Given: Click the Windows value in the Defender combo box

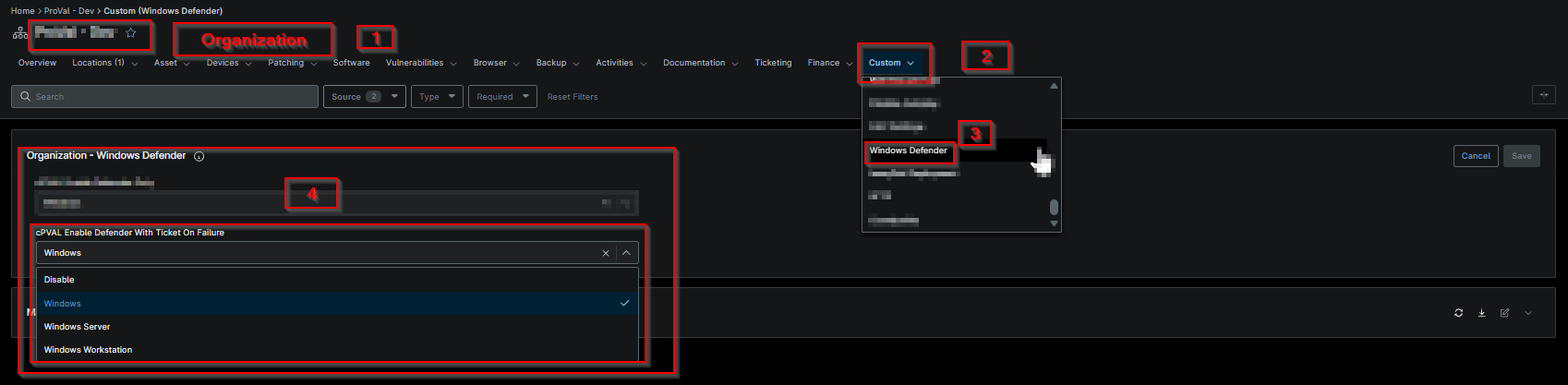Looking at the screenshot, I should click(63, 253).
